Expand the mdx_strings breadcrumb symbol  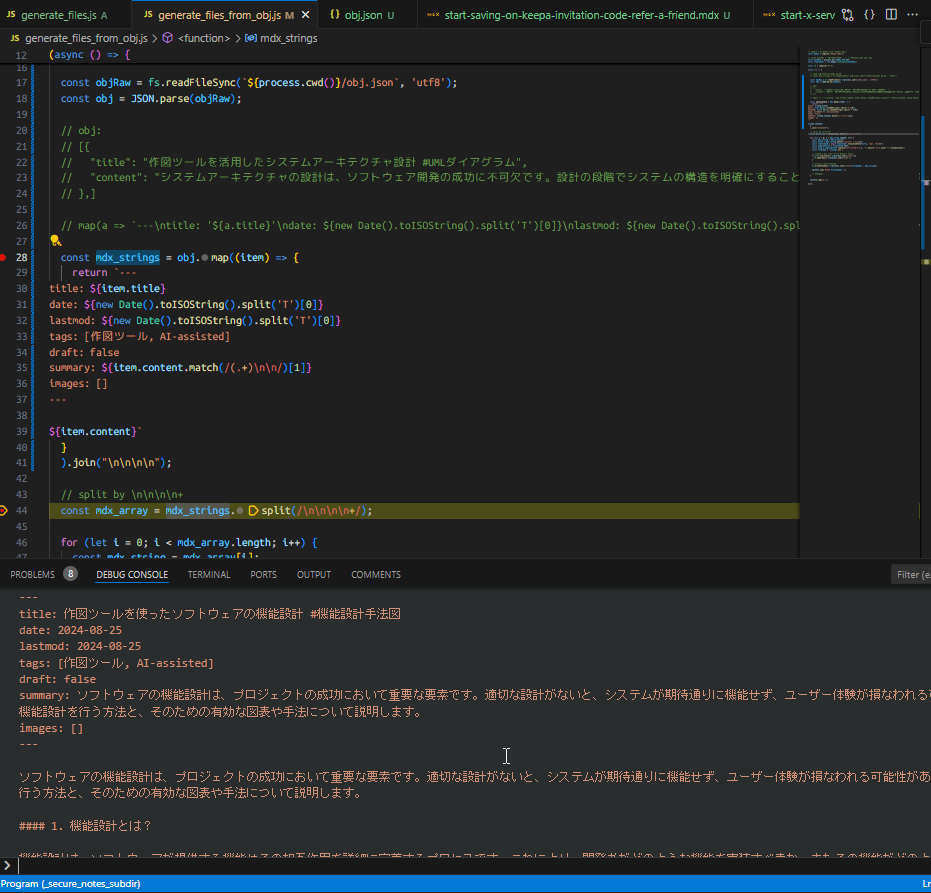click(288, 38)
